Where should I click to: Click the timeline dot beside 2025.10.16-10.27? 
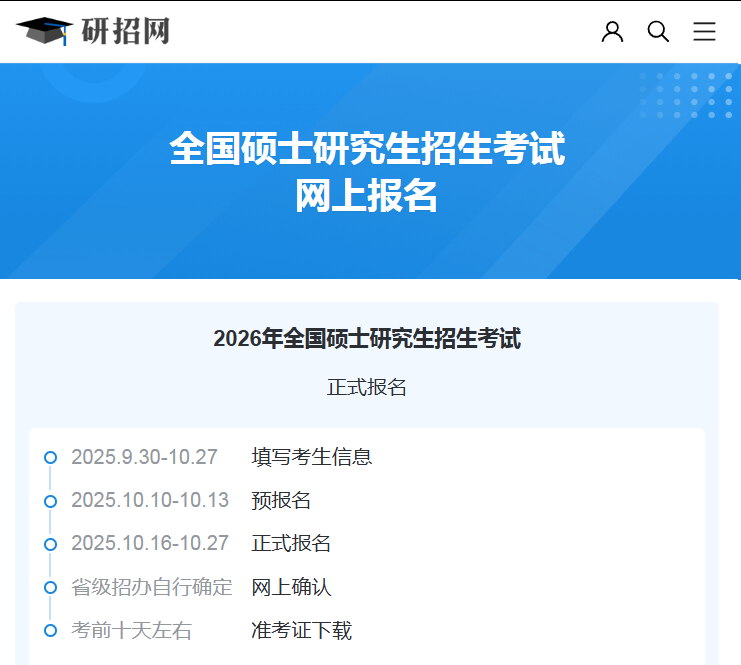pyautogui.click(x=50, y=544)
